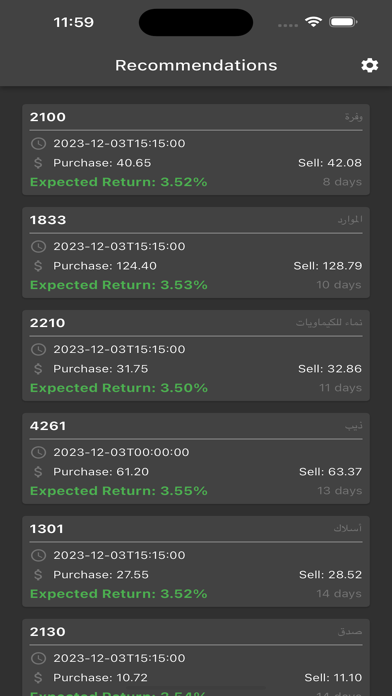392x696 pixels.
Task: Tap the dollar icon on stock 1833
Action: [x=38, y=266]
